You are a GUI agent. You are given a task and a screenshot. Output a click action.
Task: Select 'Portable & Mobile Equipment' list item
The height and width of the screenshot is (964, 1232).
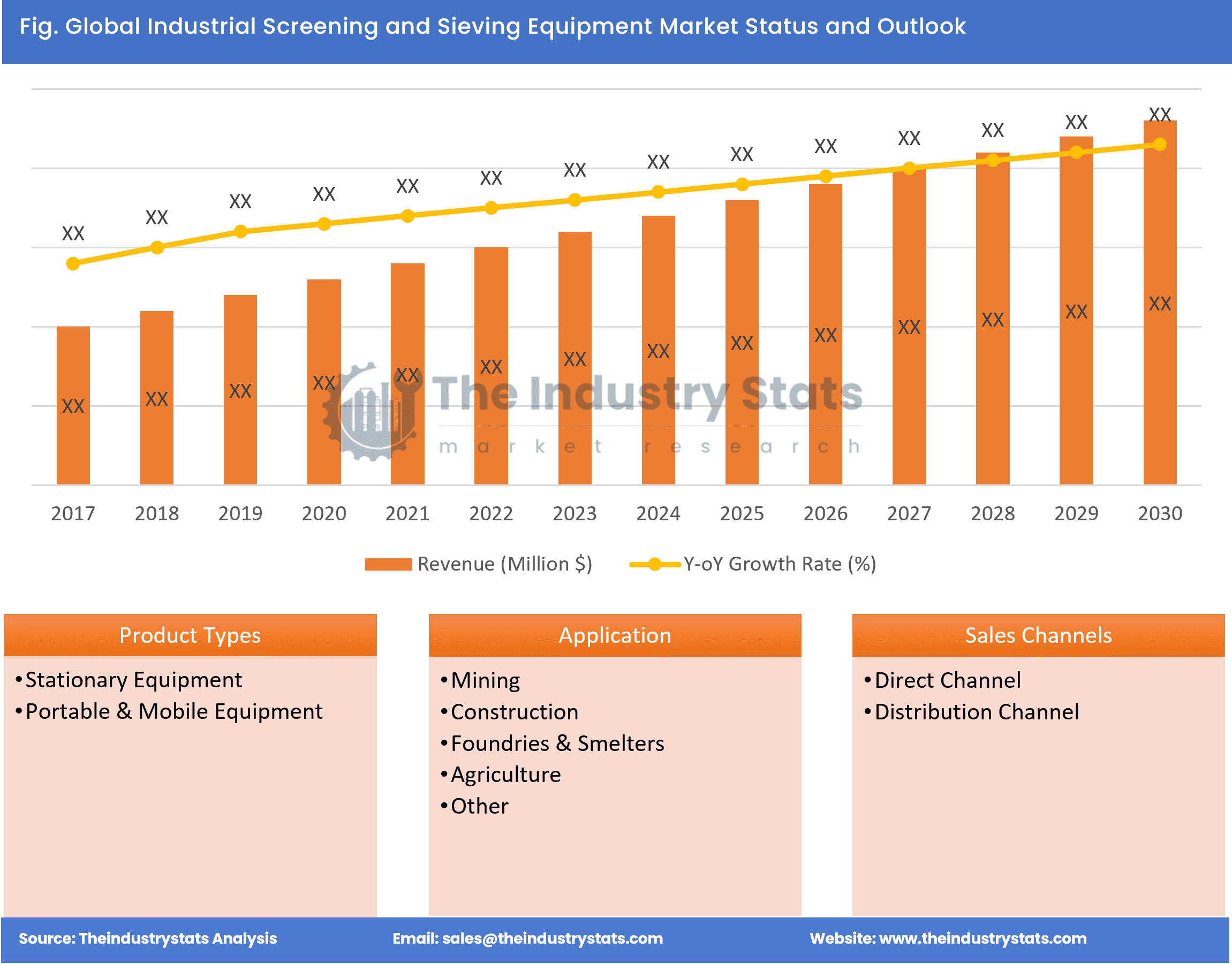tap(174, 712)
